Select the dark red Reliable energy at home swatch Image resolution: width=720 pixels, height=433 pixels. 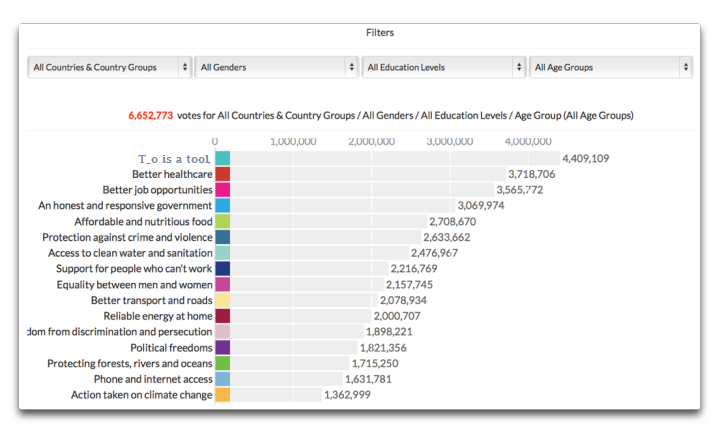click(222, 316)
